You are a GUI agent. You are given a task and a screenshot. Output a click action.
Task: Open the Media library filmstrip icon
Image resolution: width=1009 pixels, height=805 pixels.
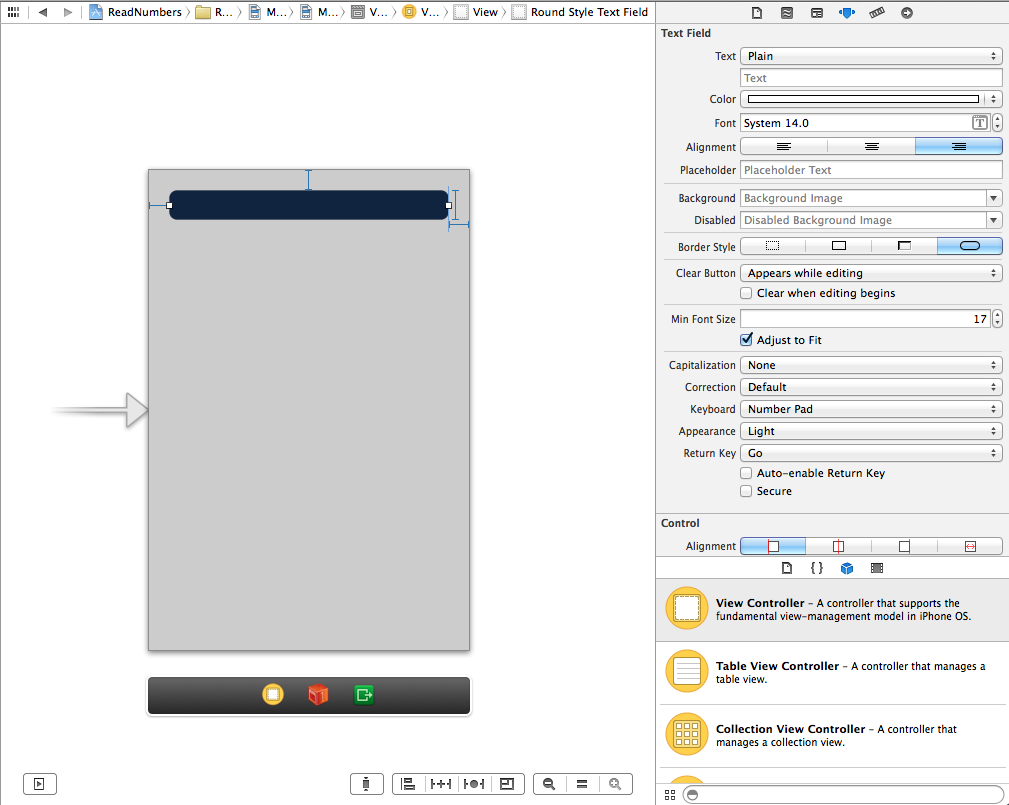pos(877,568)
